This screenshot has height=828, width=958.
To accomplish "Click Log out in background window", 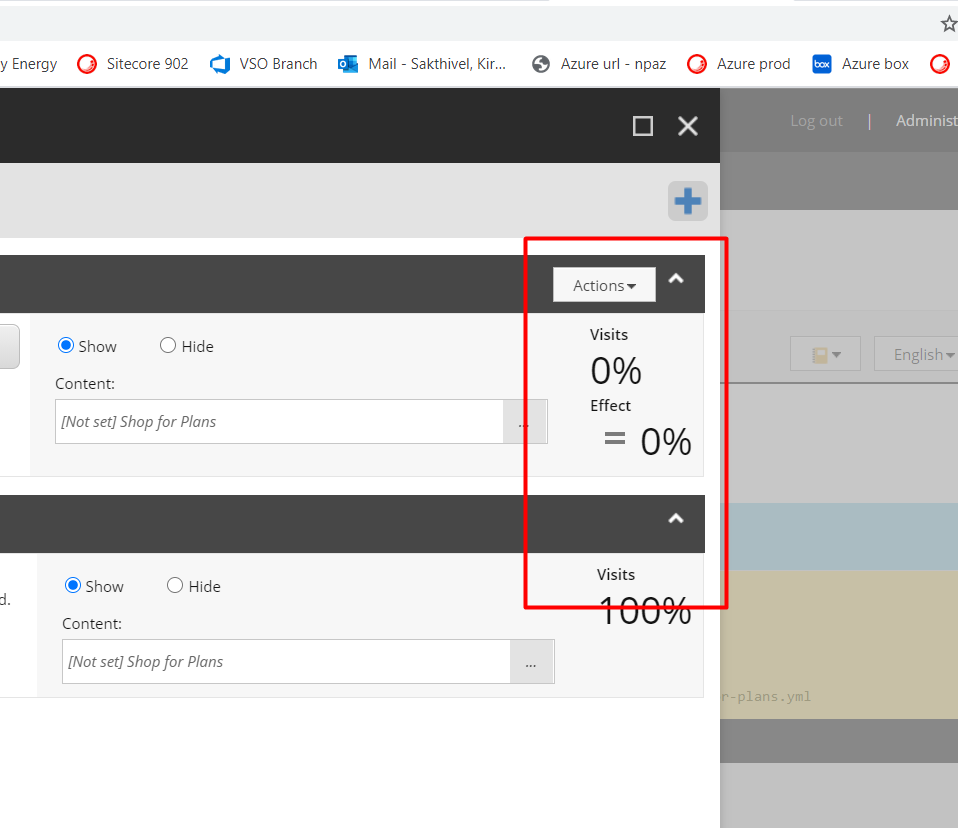I will pos(816,121).
